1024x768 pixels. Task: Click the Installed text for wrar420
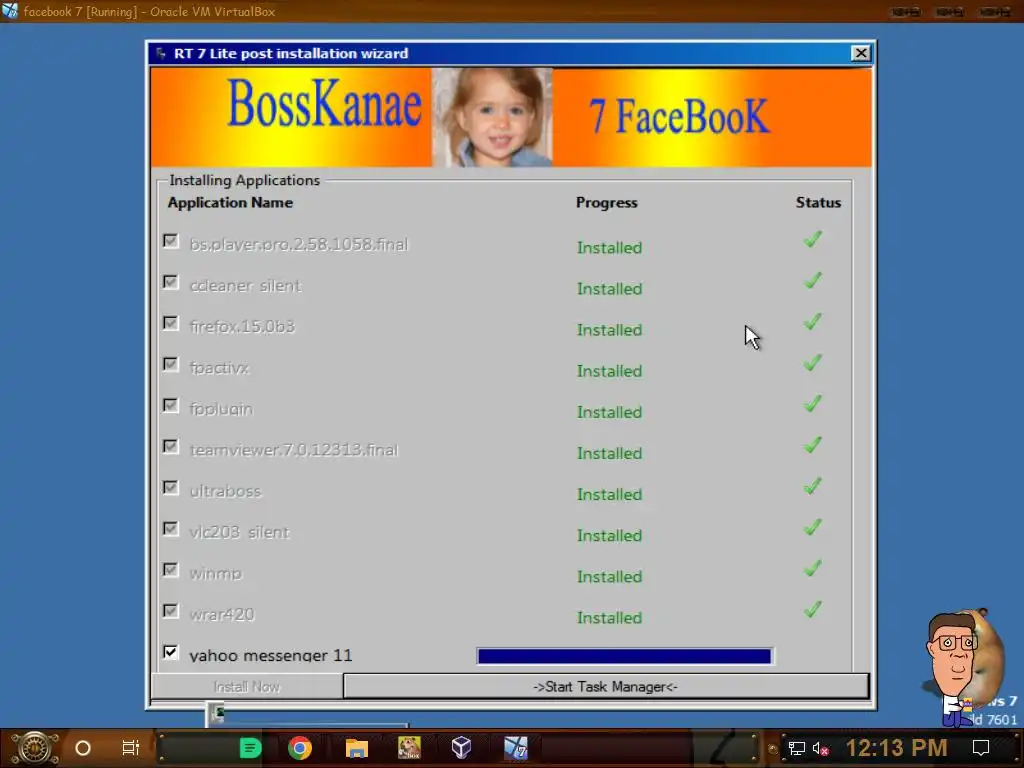pos(609,618)
